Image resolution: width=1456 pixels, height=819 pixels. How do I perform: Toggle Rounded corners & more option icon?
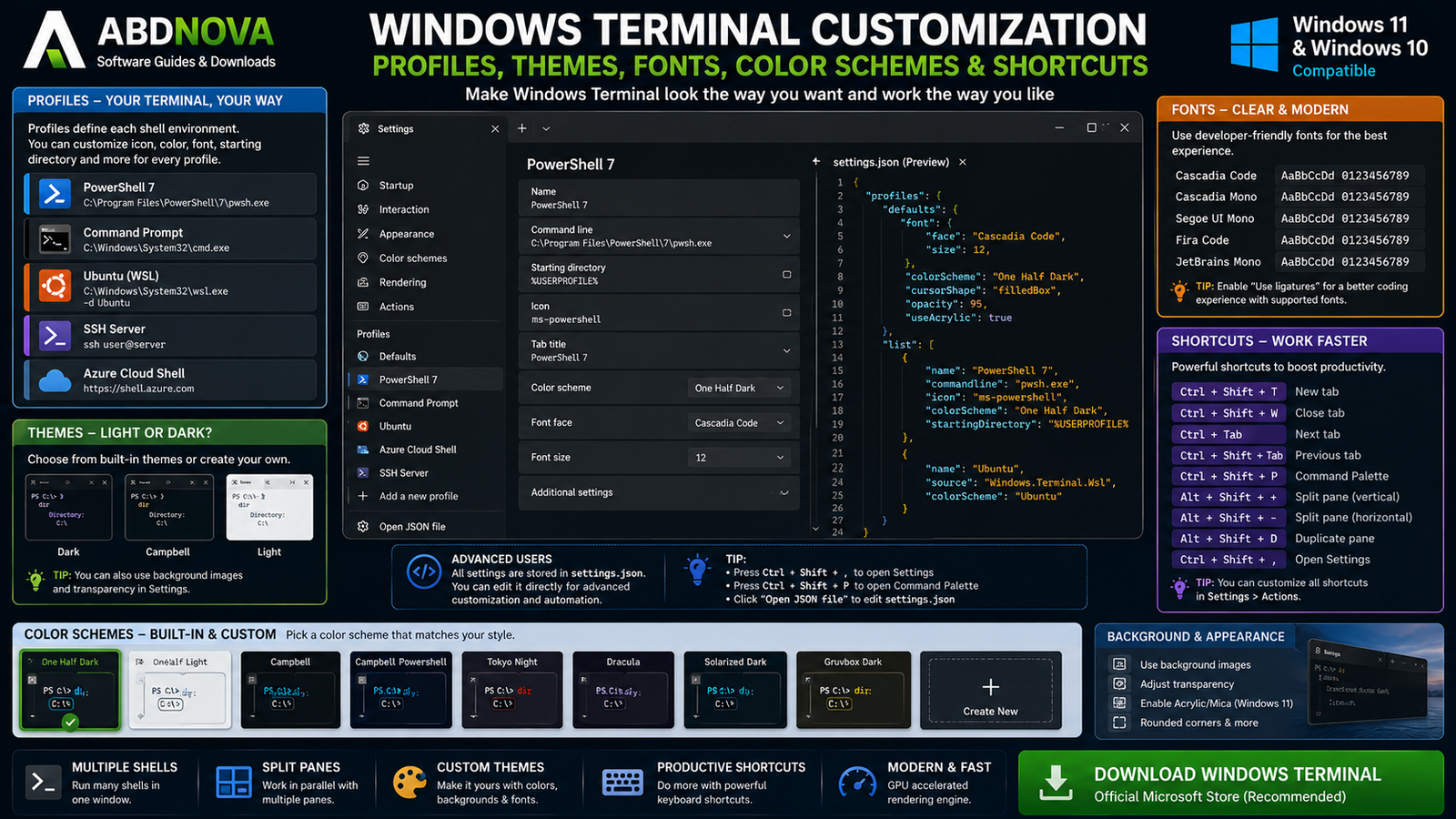(x=1119, y=723)
